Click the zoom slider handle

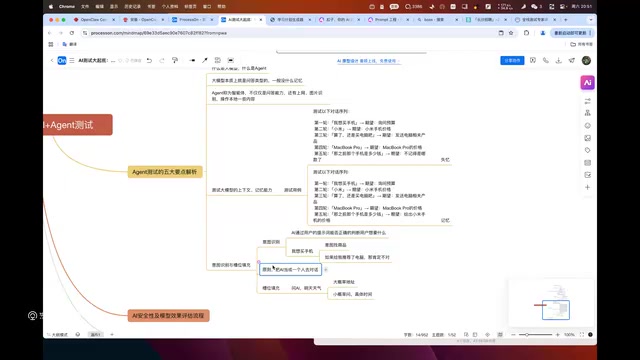pyautogui.click(x=527, y=334)
